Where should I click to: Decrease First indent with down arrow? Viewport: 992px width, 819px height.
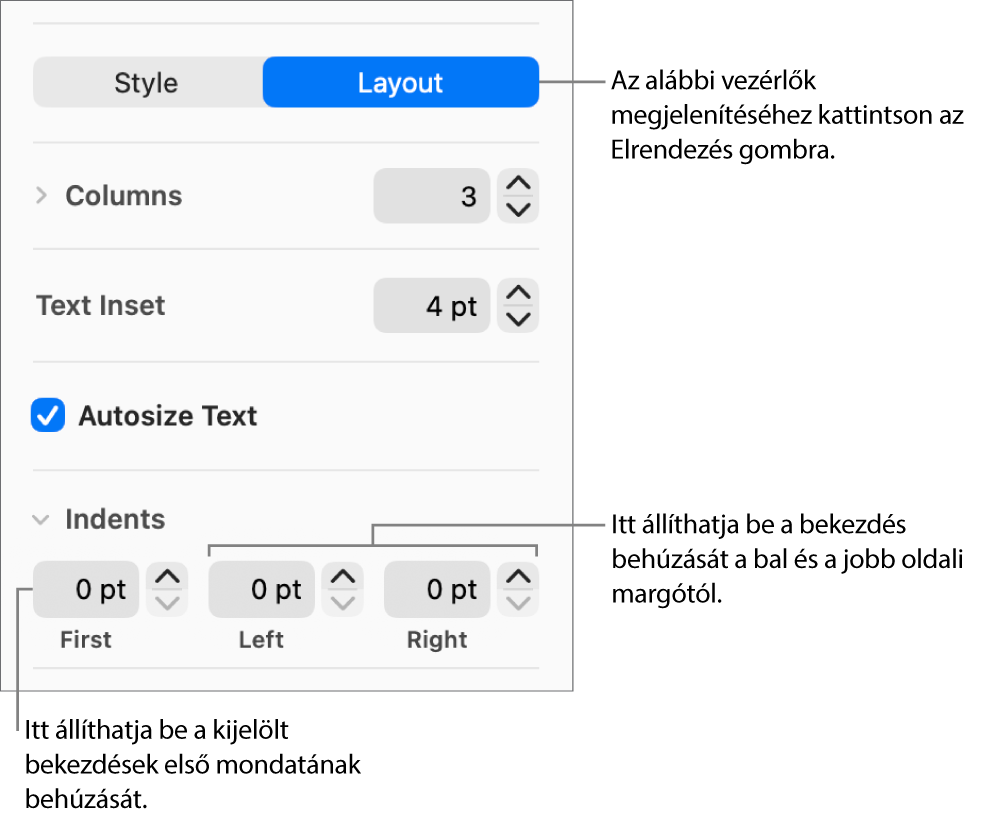tap(167, 603)
